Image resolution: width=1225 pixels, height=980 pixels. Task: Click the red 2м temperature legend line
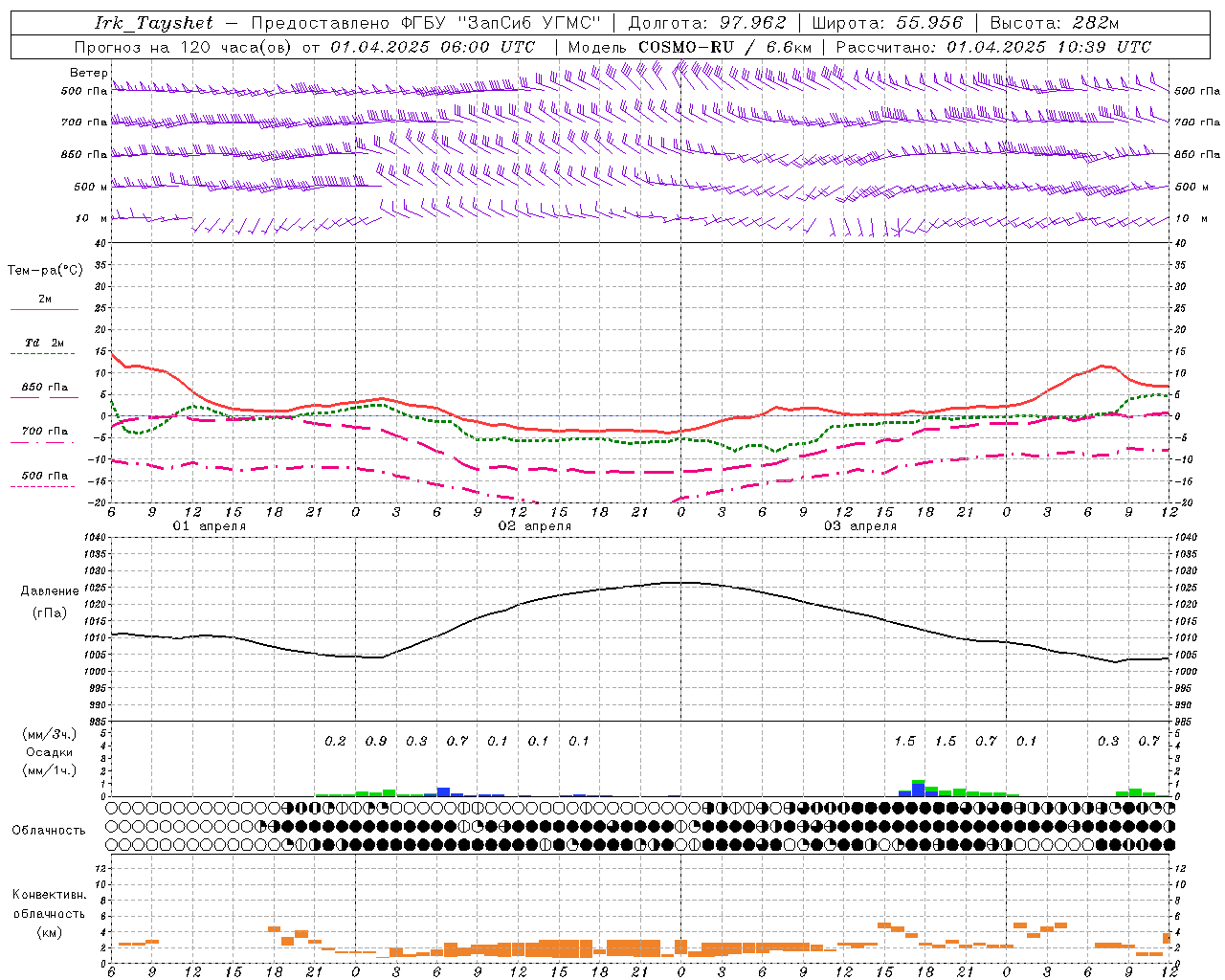(44, 309)
